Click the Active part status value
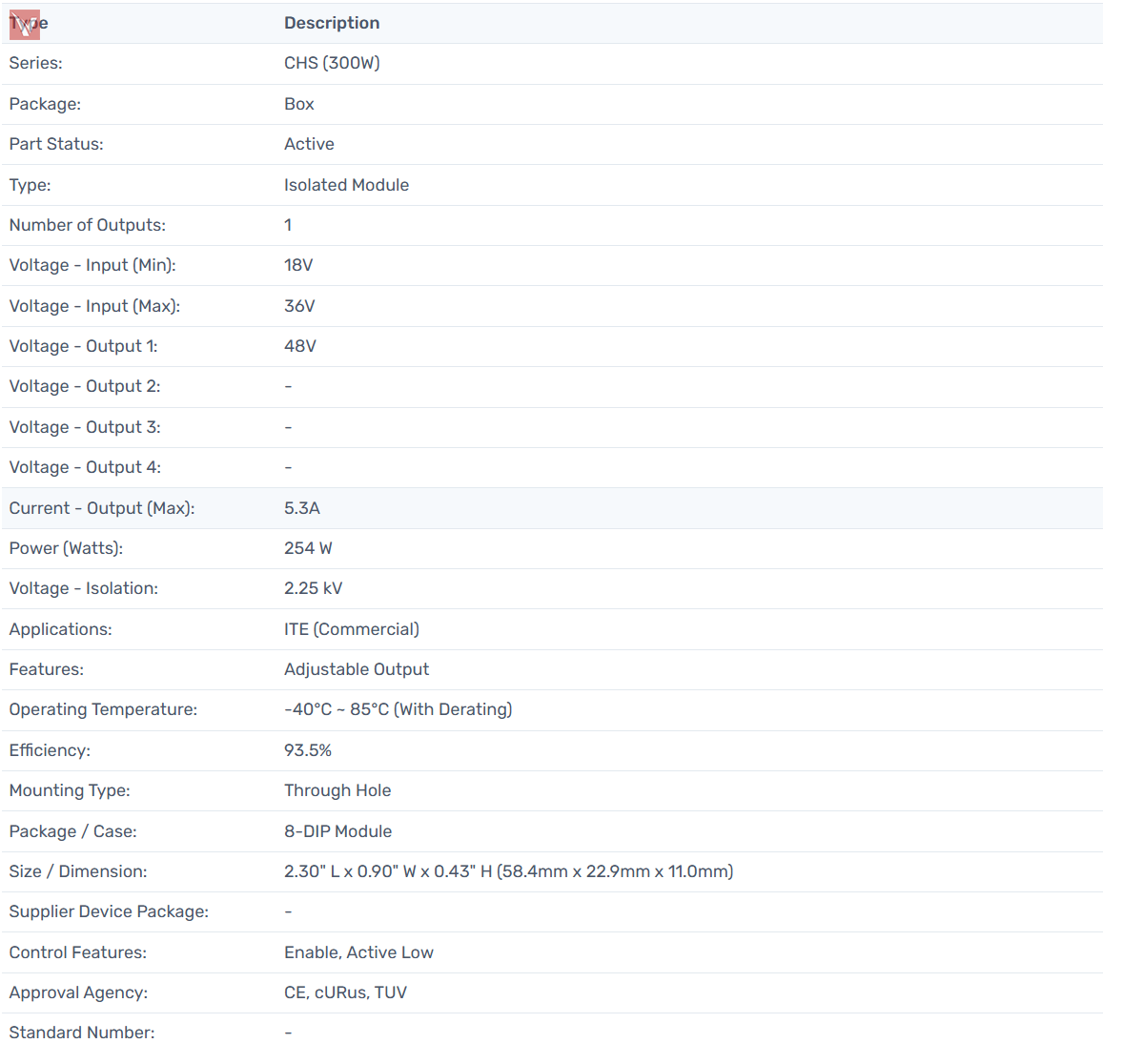 [309, 144]
